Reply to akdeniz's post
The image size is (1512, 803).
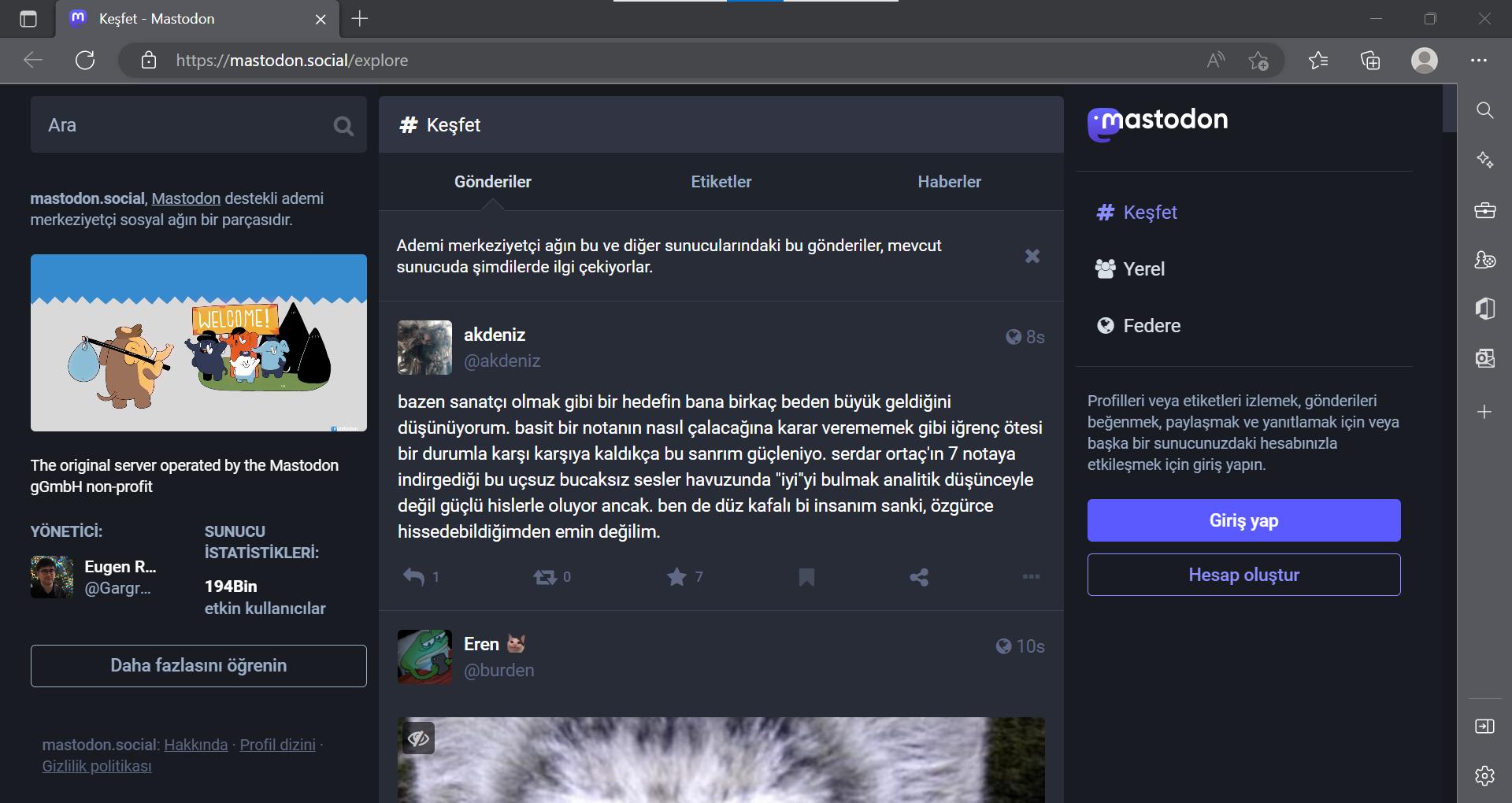click(x=413, y=577)
